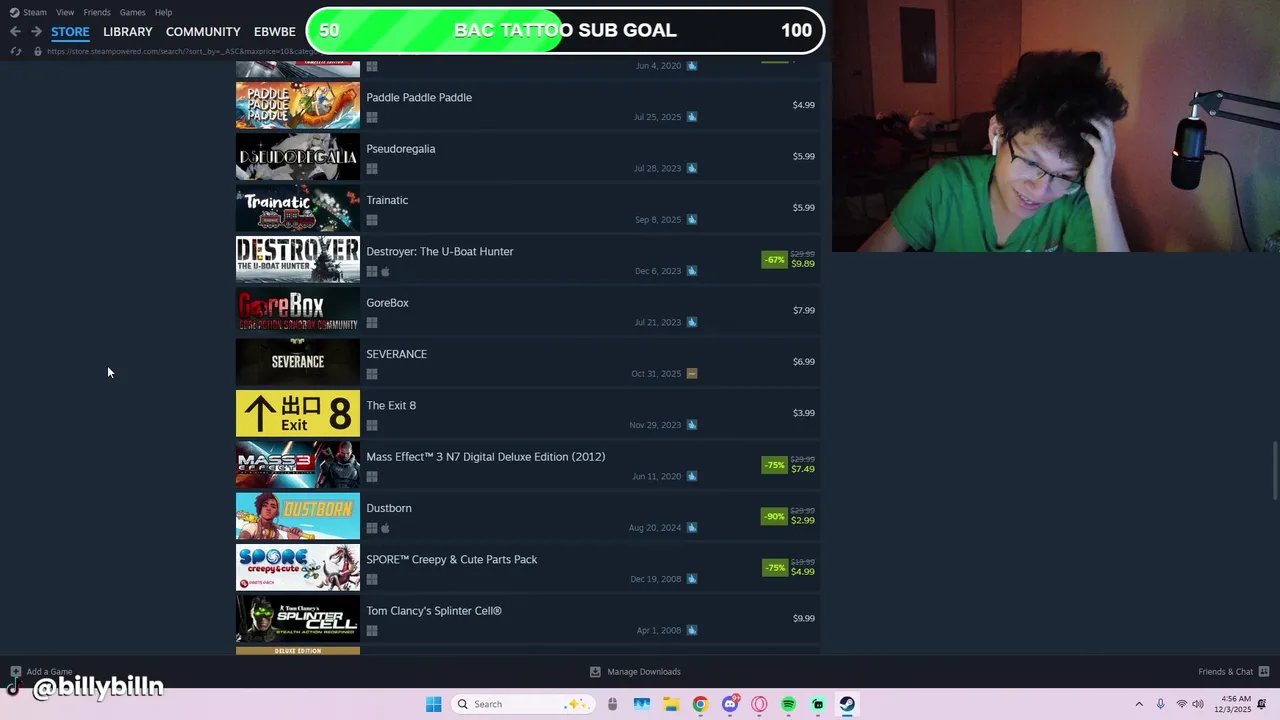Click the $7.99 price for GoreBox

(804, 310)
